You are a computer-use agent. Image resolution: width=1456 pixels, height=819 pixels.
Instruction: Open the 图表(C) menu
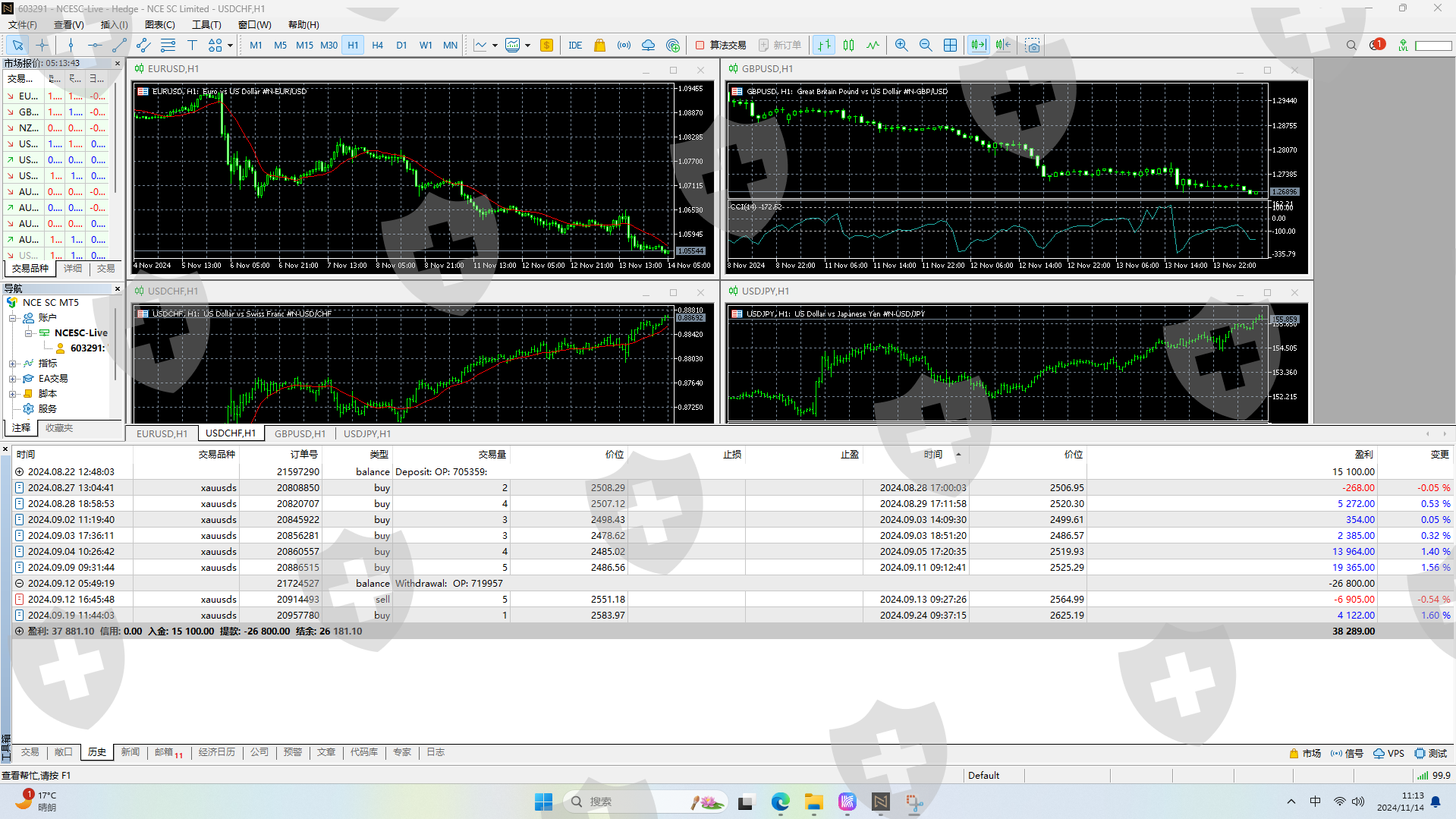[x=159, y=25]
